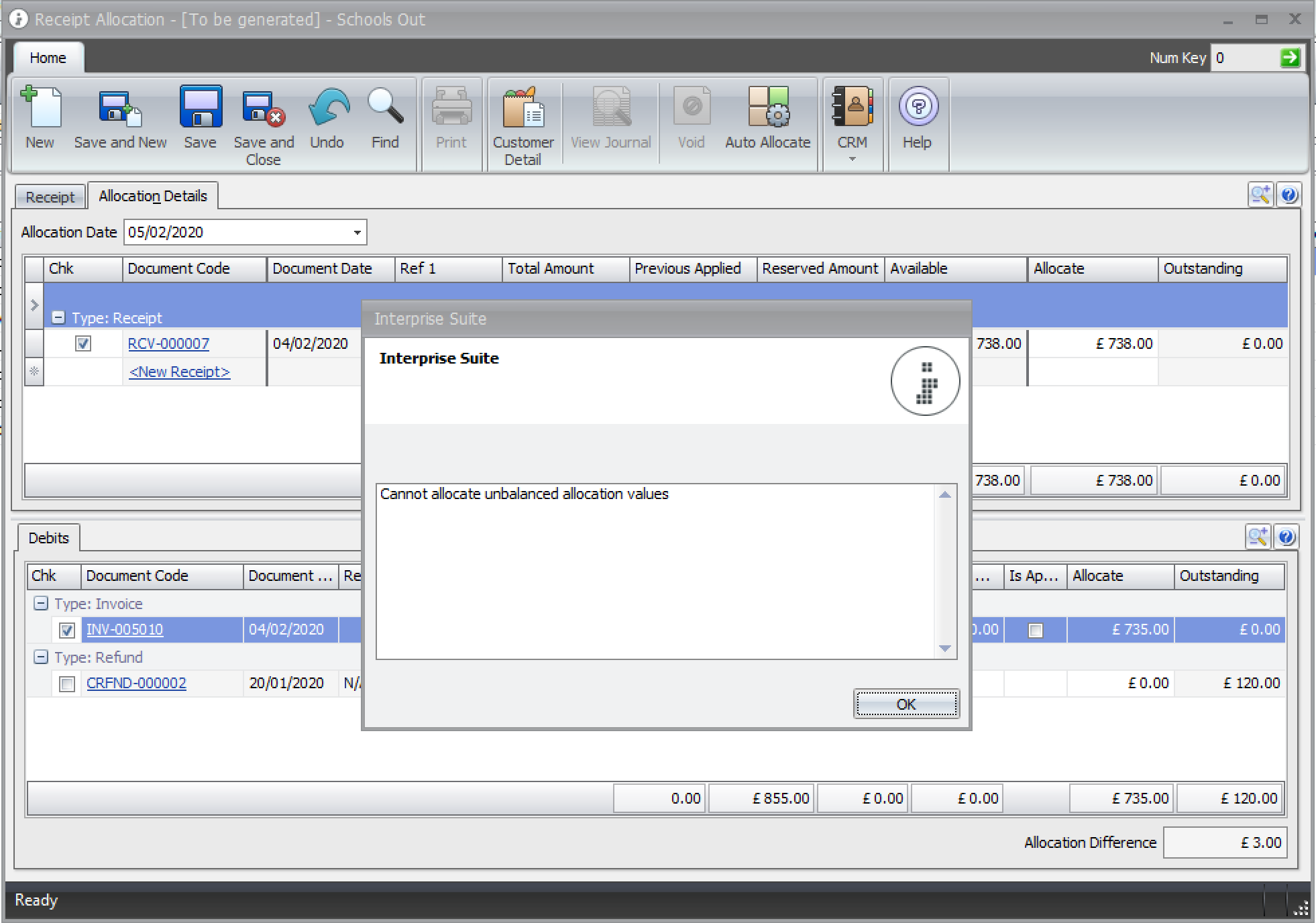The image size is (1316, 923).
Task: Collapse the Type: Invoice group
Action: 41,604
